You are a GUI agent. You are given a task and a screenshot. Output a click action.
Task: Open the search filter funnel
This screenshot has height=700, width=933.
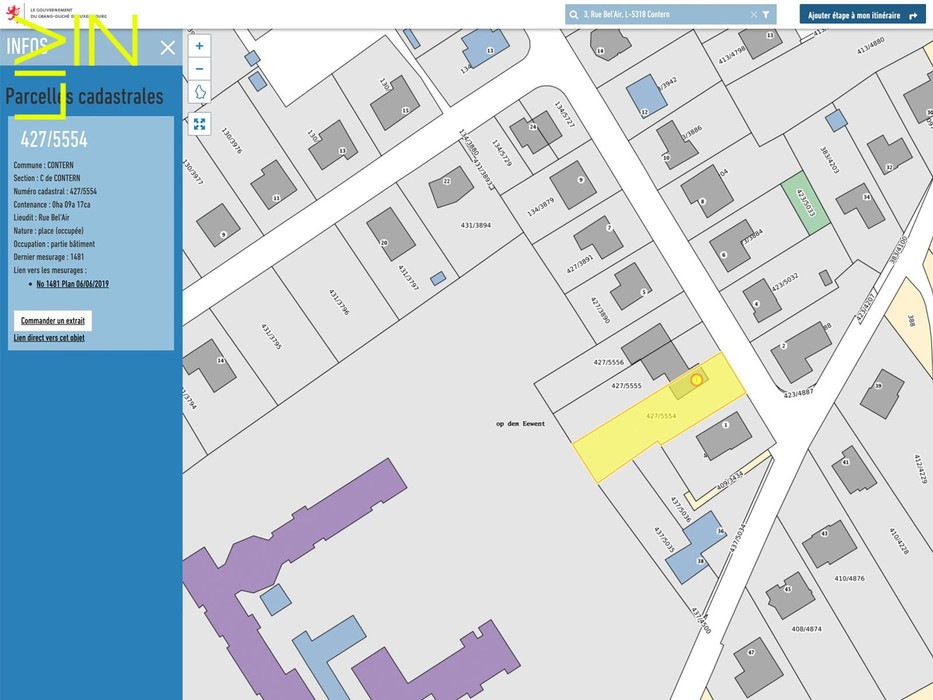click(x=766, y=15)
